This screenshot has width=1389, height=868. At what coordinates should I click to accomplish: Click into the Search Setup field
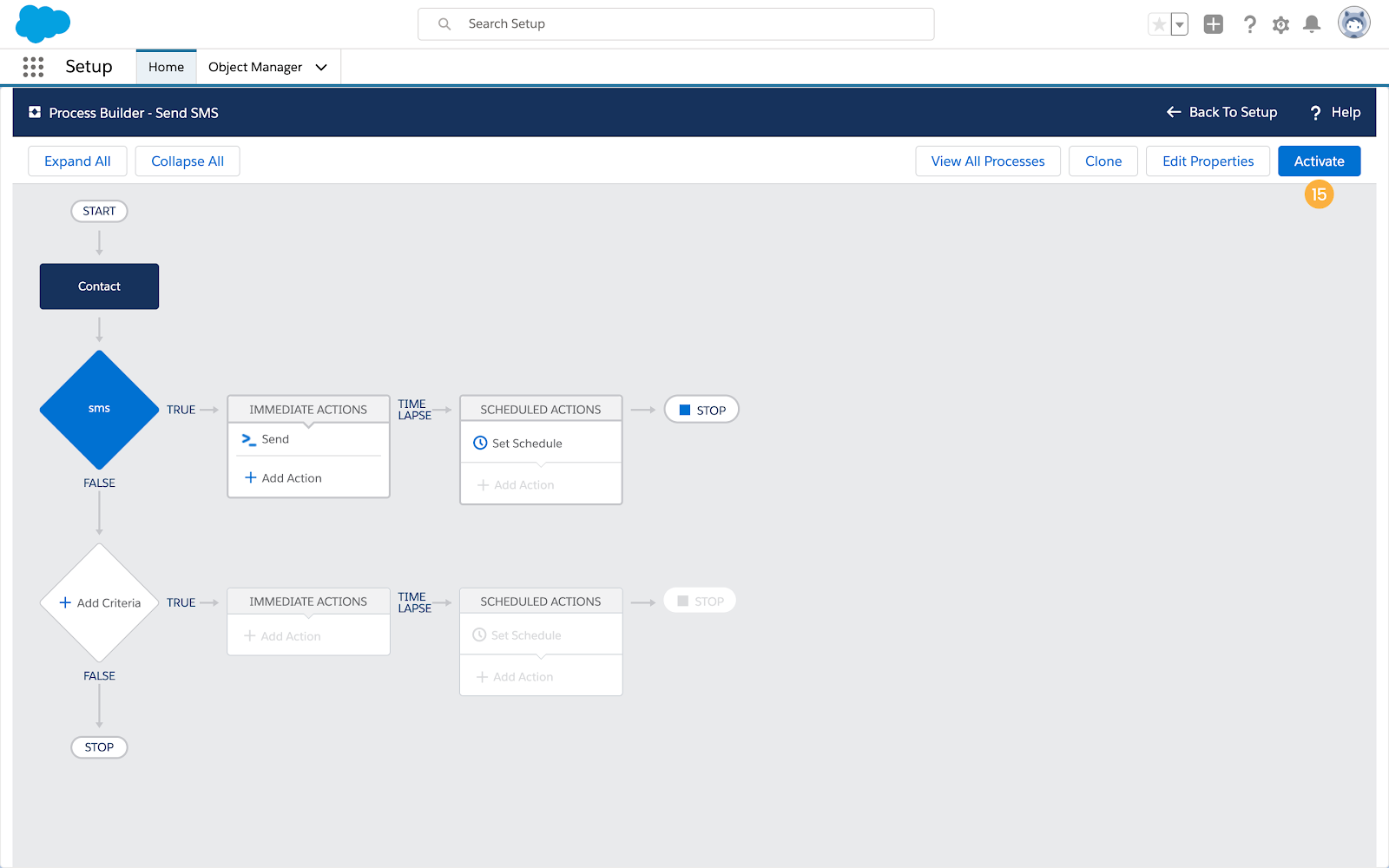coord(675,24)
